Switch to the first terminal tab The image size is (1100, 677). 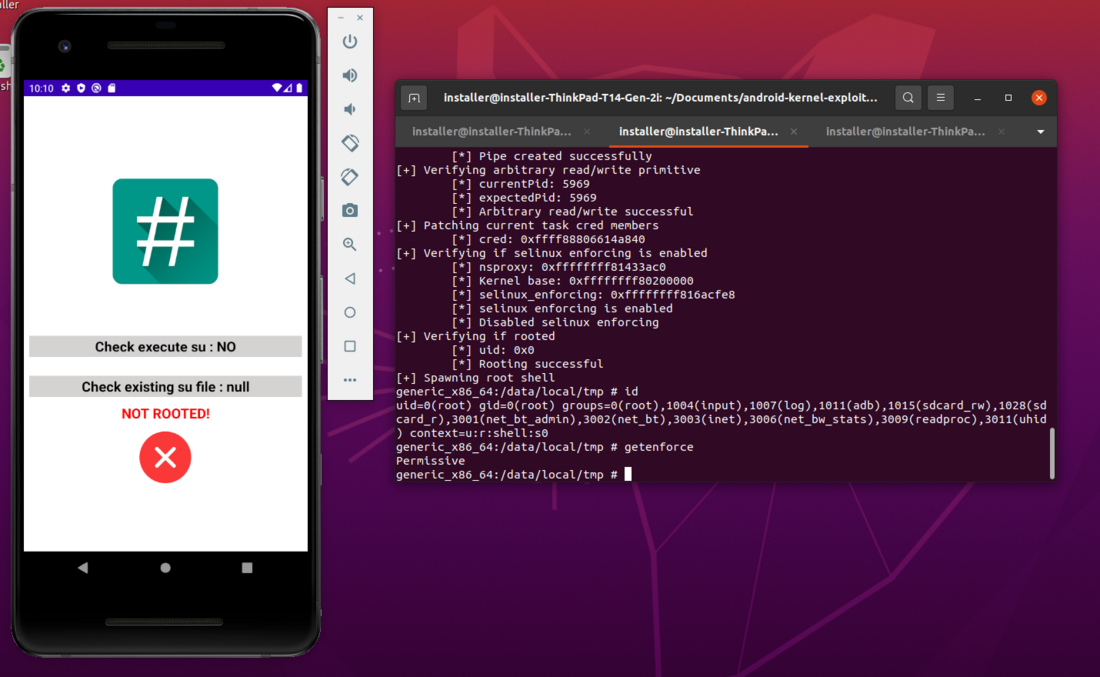click(491, 131)
